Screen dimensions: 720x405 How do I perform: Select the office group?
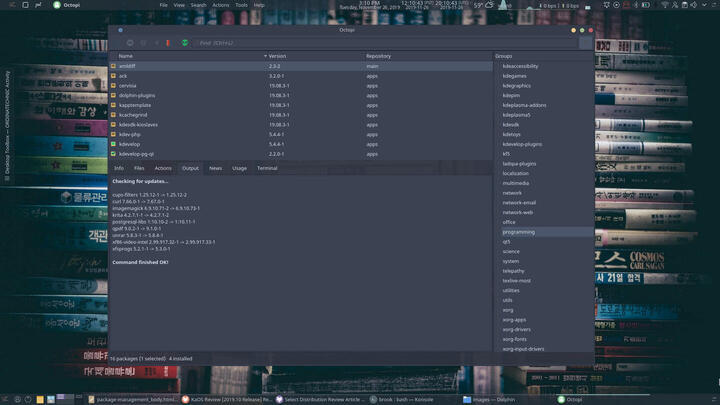509,222
